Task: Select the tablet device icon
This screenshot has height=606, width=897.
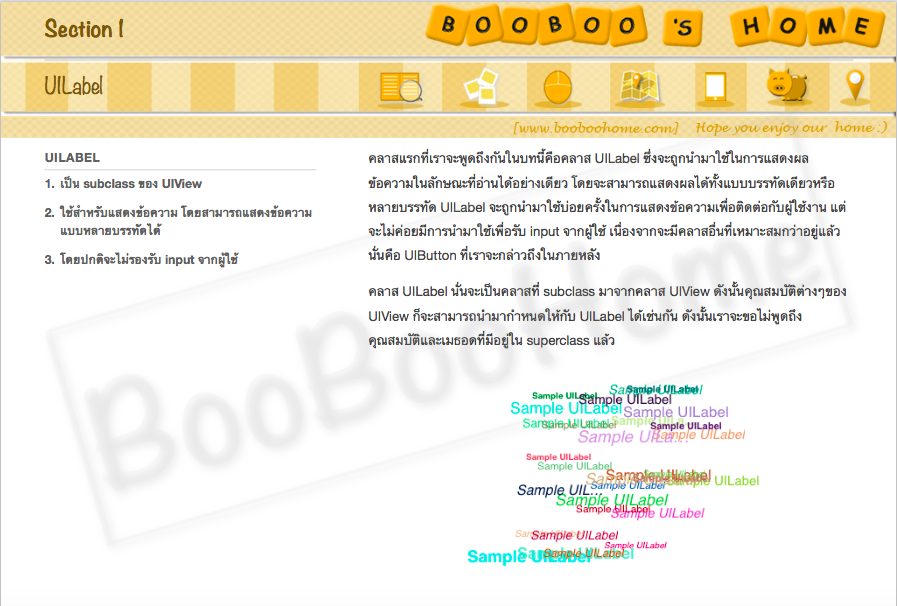Action: (x=715, y=88)
